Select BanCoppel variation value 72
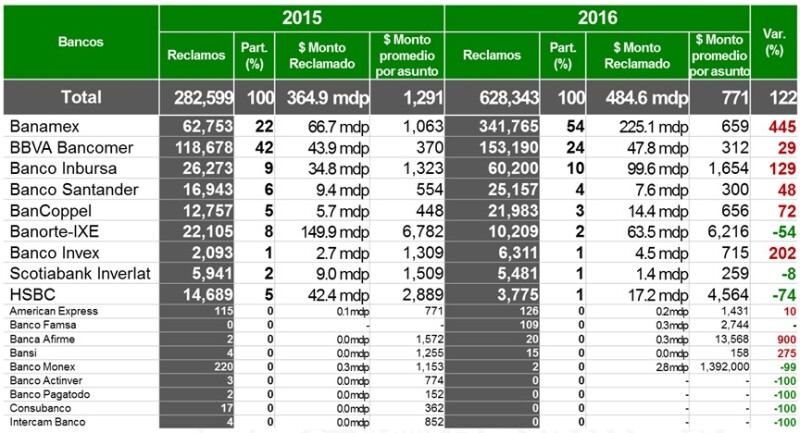The image size is (800, 433). (x=787, y=211)
